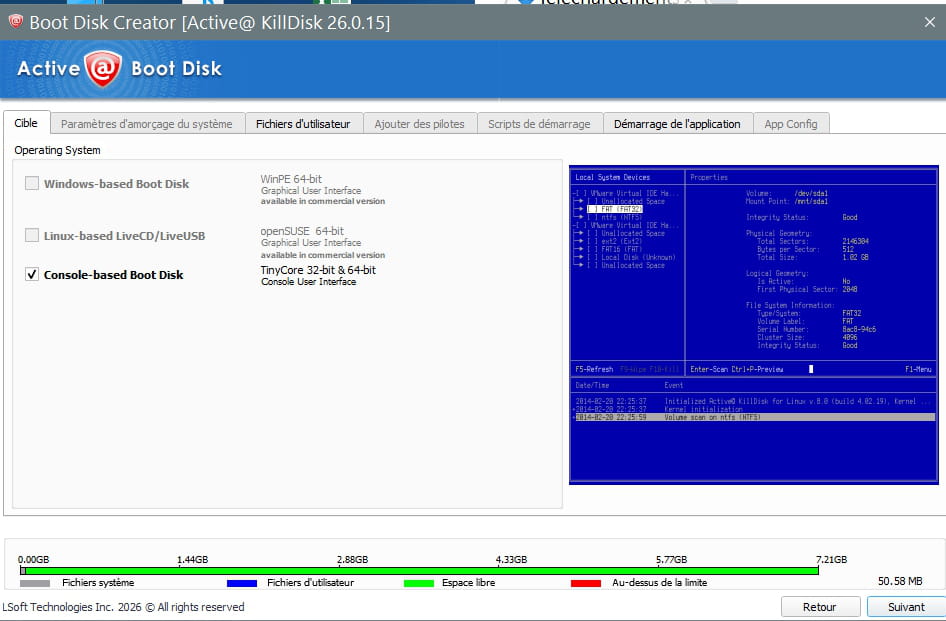Open the Paramètres d'amorçage du système tab
The width and height of the screenshot is (946, 621).
click(146, 124)
